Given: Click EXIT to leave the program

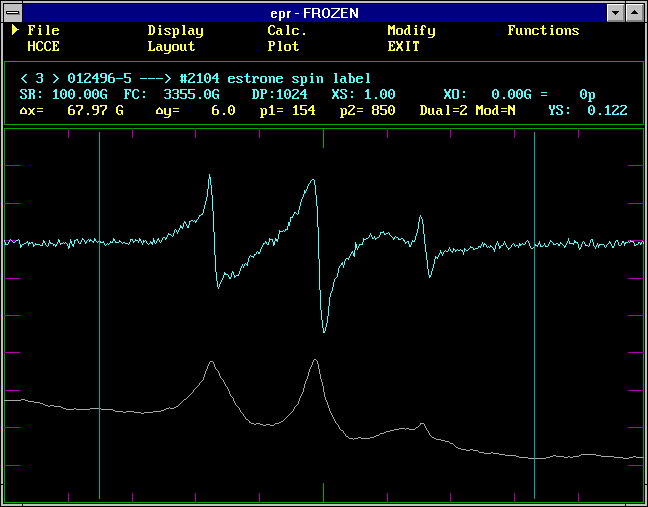Looking at the screenshot, I should click(x=403, y=46).
